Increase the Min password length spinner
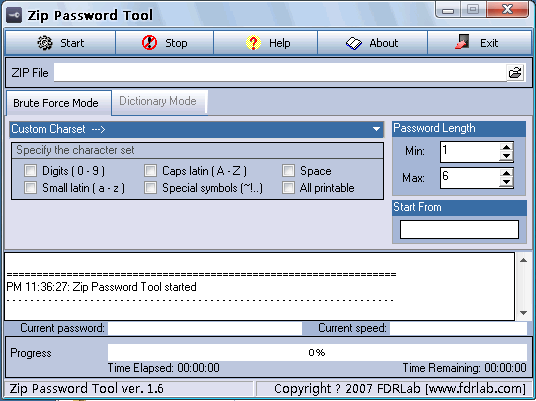 tap(506, 147)
